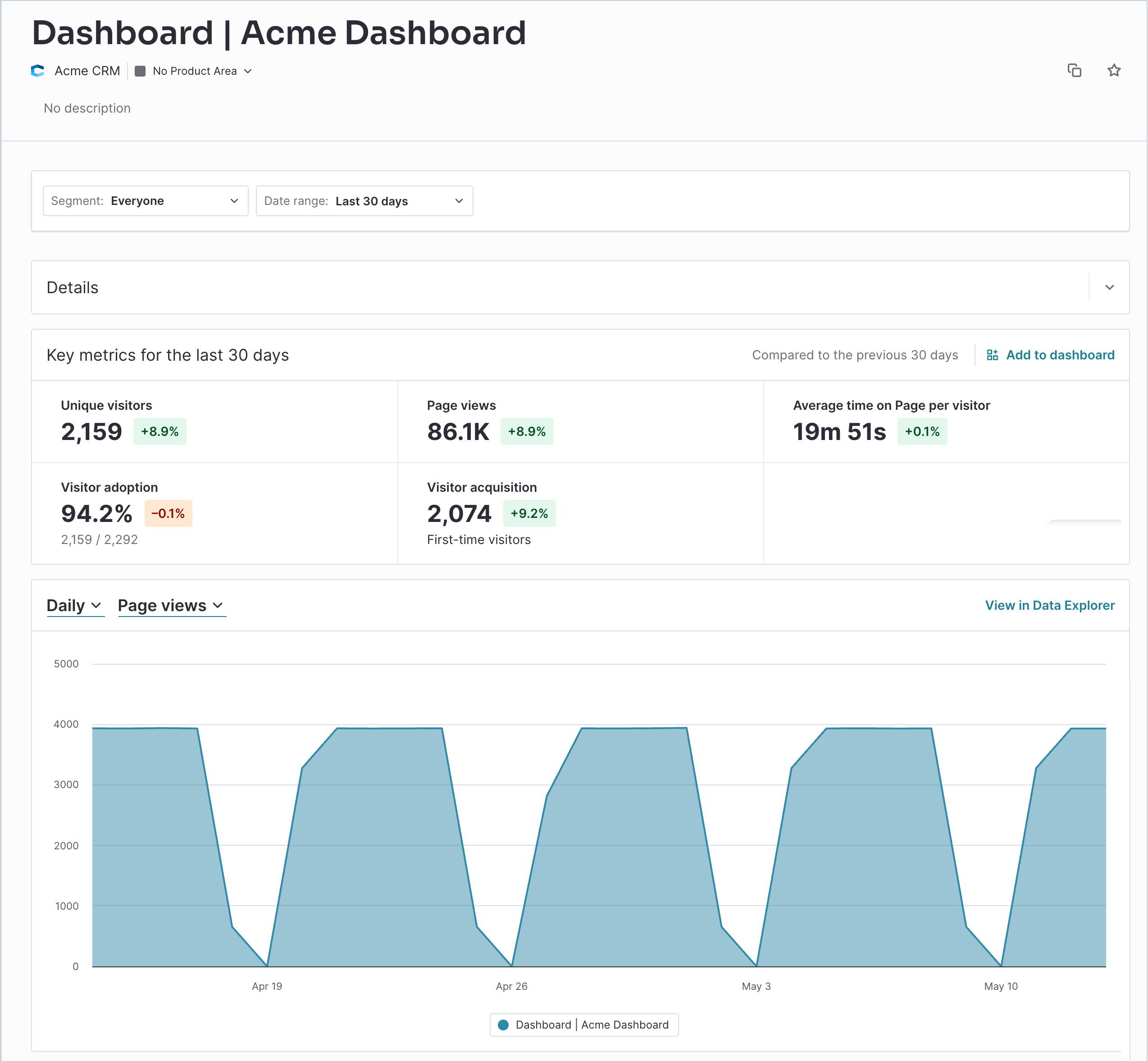Screen dimensions: 1148x1061
Task: Click the +9.2% acquisition badge
Action: point(529,513)
